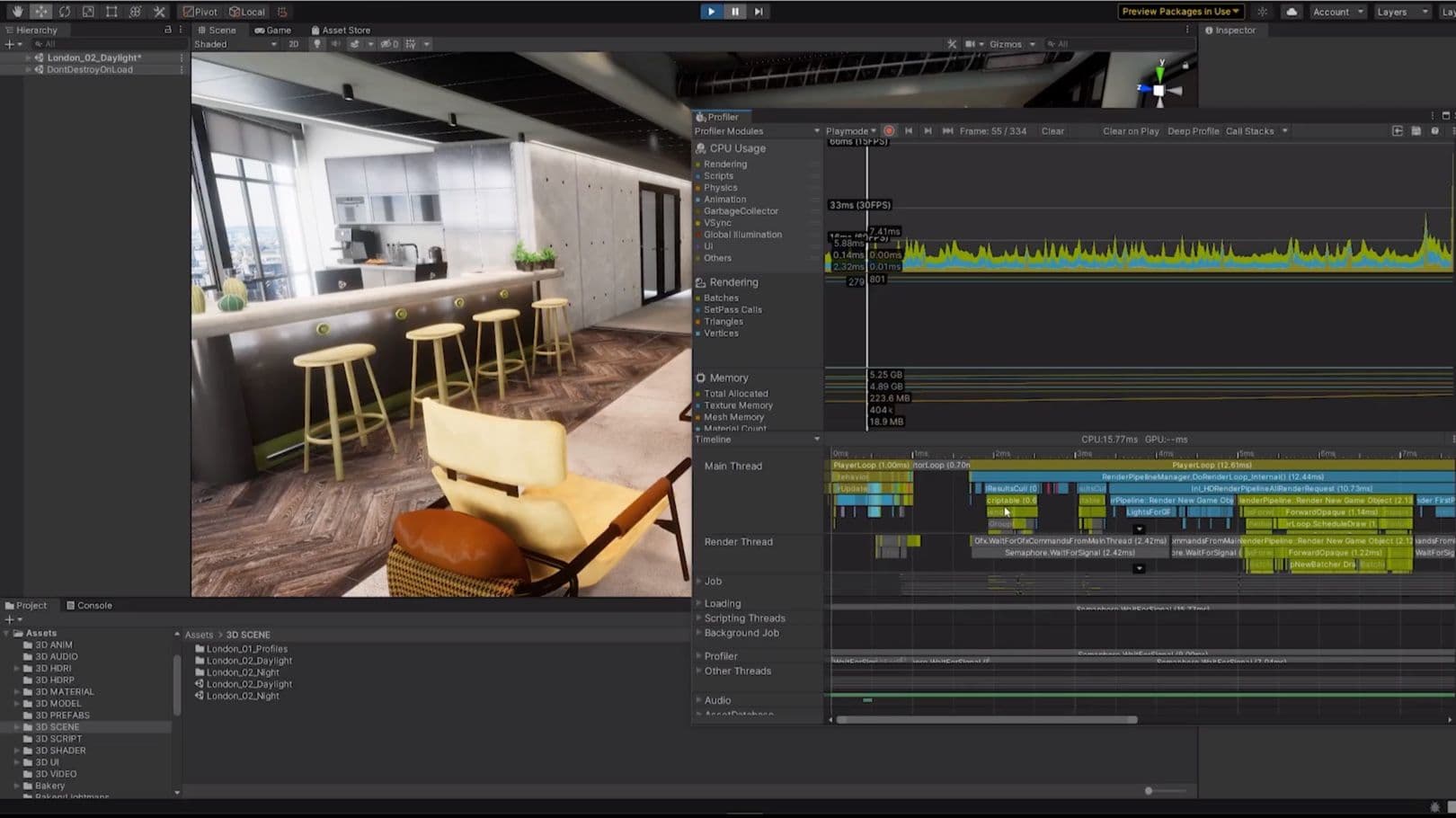Toggle Local handle orientation

pyautogui.click(x=246, y=12)
